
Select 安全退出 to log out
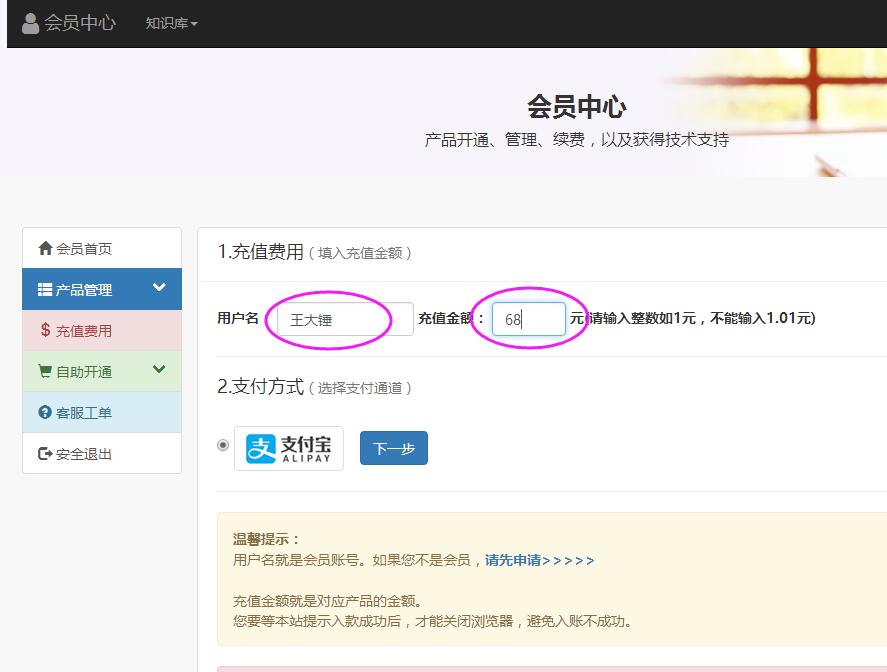coord(84,454)
